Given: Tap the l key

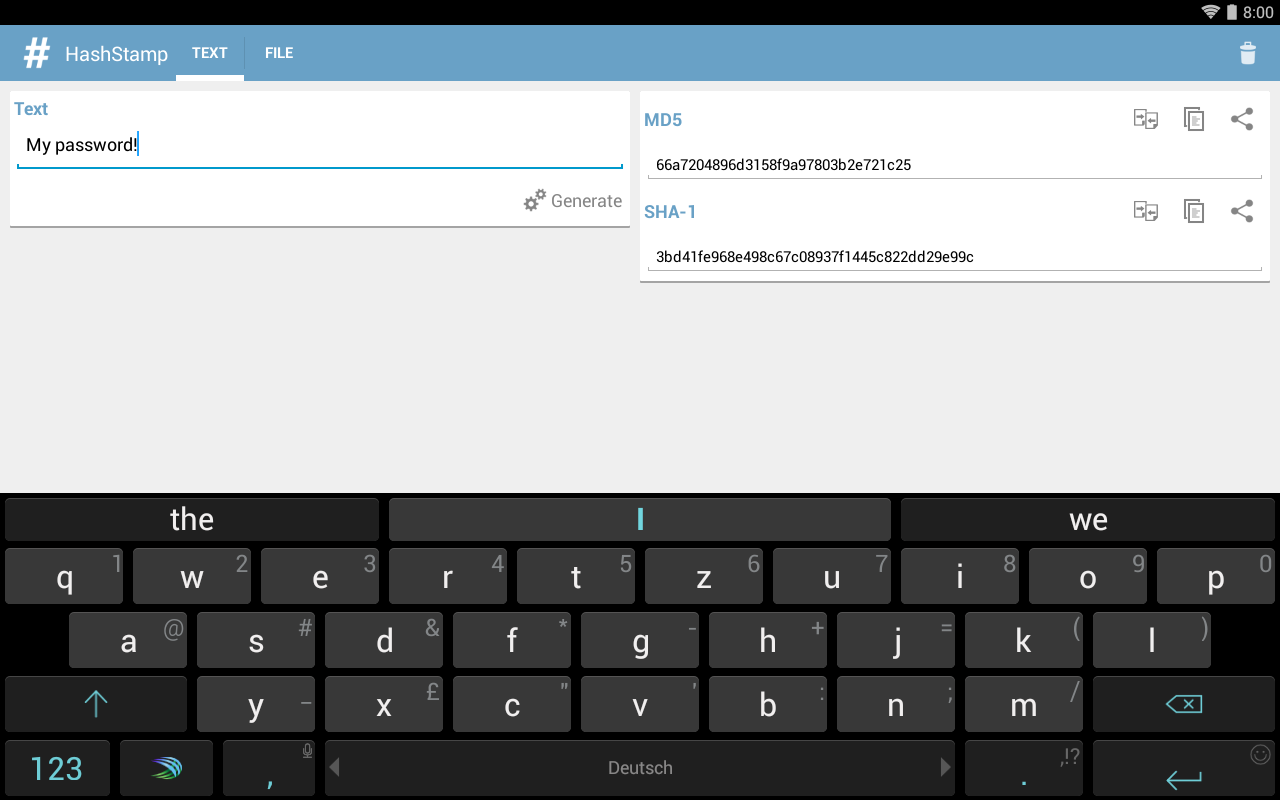Looking at the screenshot, I should [x=1152, y=640].
